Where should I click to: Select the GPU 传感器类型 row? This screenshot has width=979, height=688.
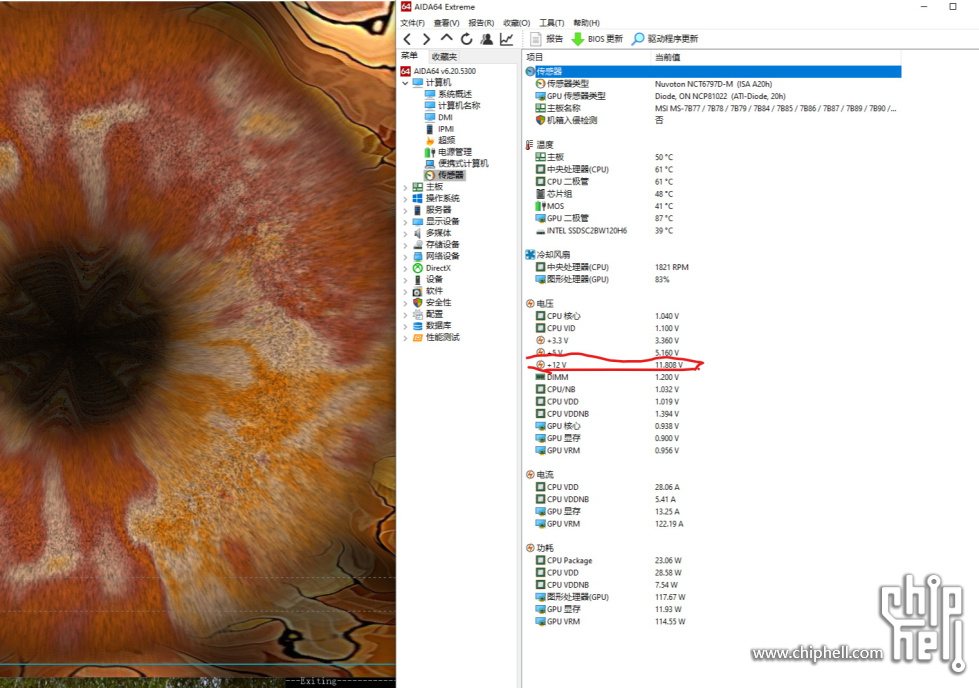pos(713,96)
